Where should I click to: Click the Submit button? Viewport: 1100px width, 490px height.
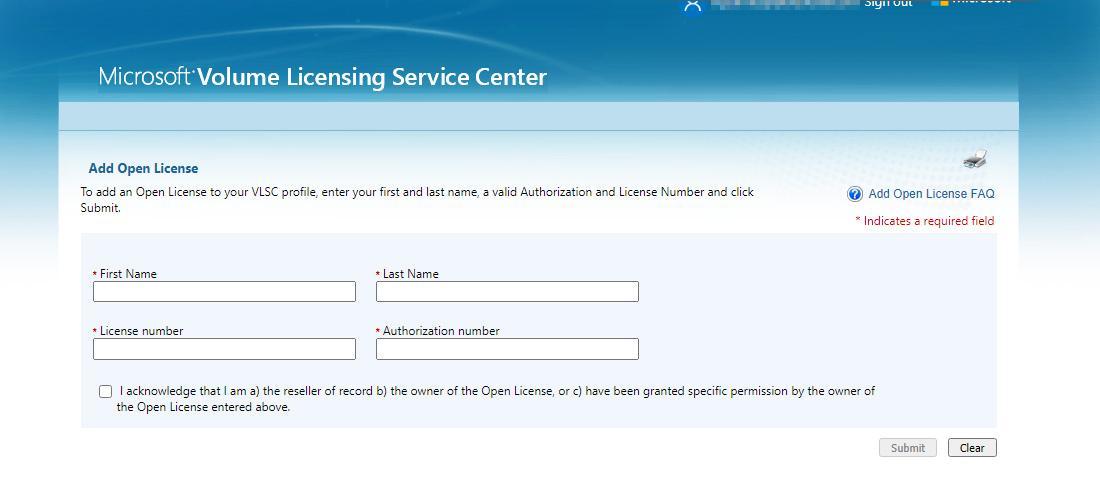(x=908, y=448)
